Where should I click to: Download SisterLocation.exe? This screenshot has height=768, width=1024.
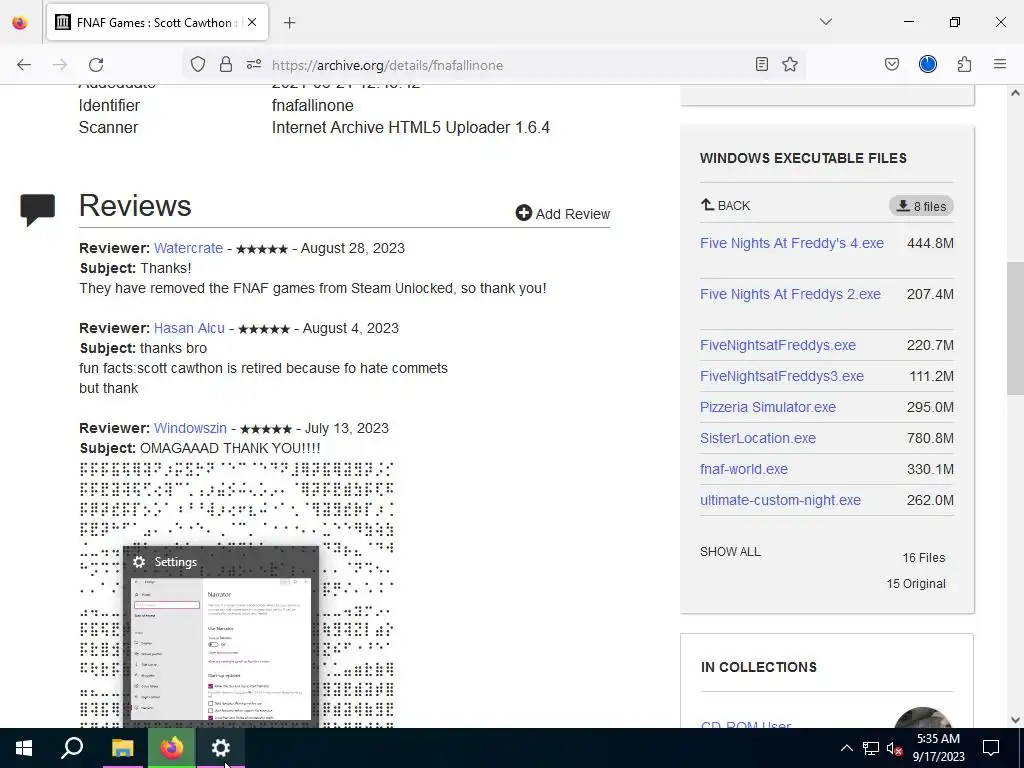coord(758,438)
